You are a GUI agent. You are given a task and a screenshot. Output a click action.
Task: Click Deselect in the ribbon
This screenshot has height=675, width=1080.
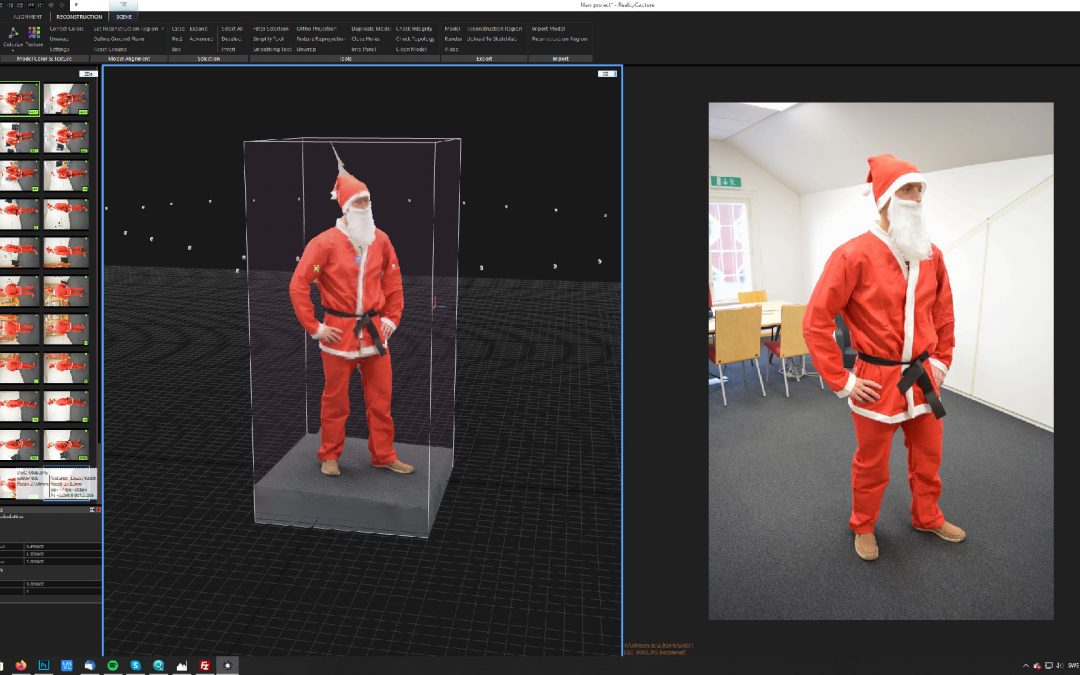231,39
